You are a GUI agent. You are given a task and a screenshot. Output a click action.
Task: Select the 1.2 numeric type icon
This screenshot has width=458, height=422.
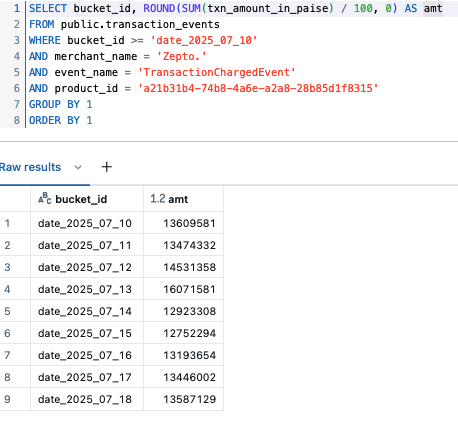click(x=158, y=199)
